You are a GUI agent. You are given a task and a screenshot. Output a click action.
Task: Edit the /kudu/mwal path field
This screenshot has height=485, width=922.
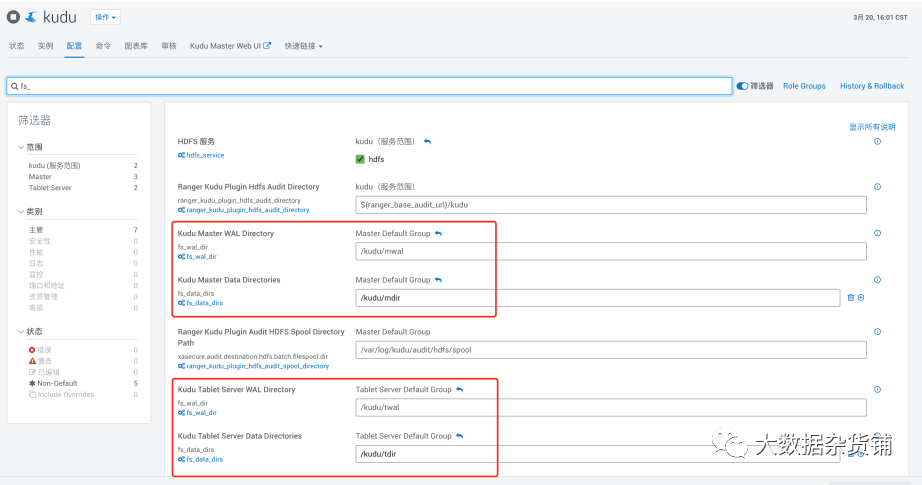click(611, 252)
